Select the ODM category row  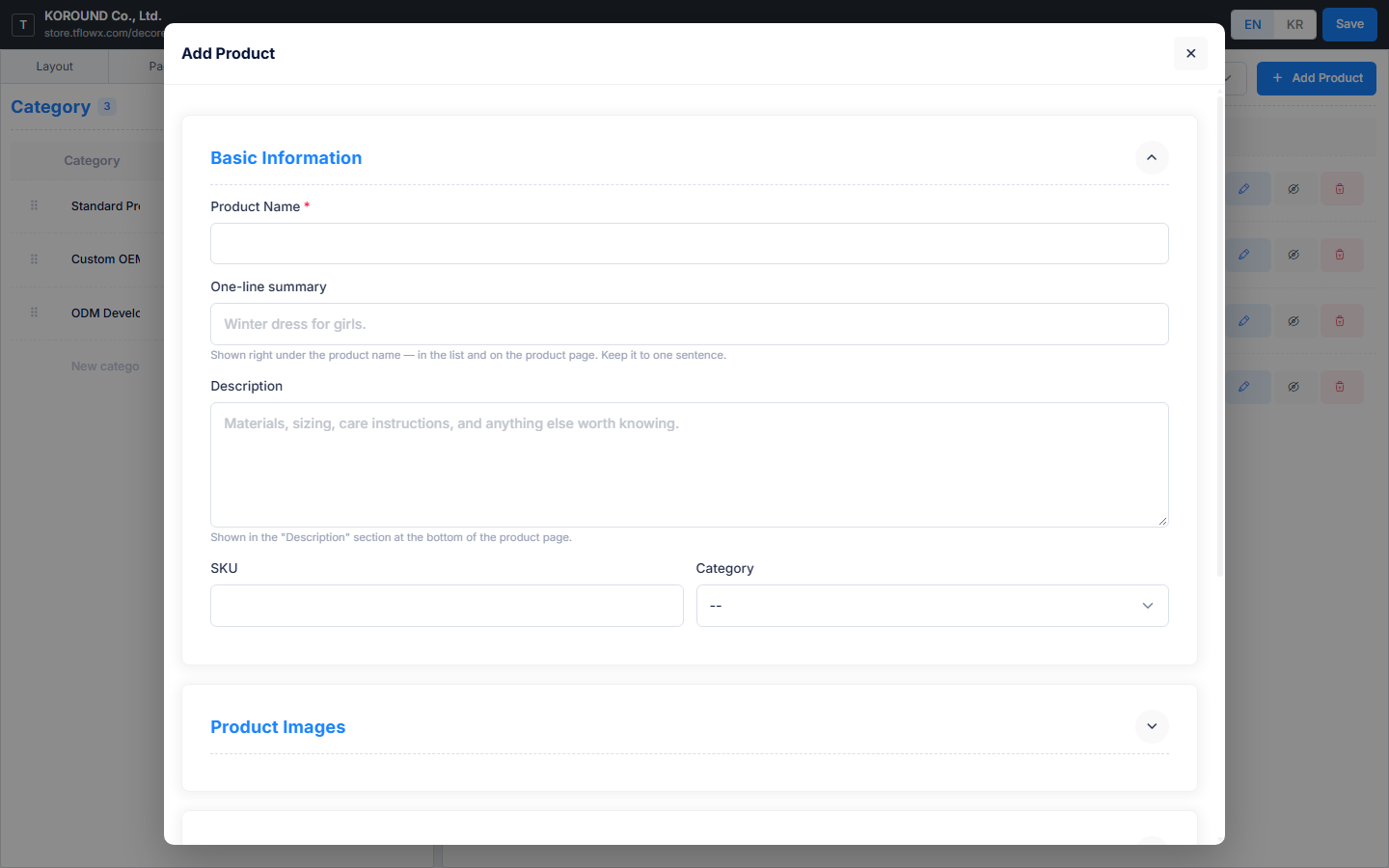tap(88, 312)
